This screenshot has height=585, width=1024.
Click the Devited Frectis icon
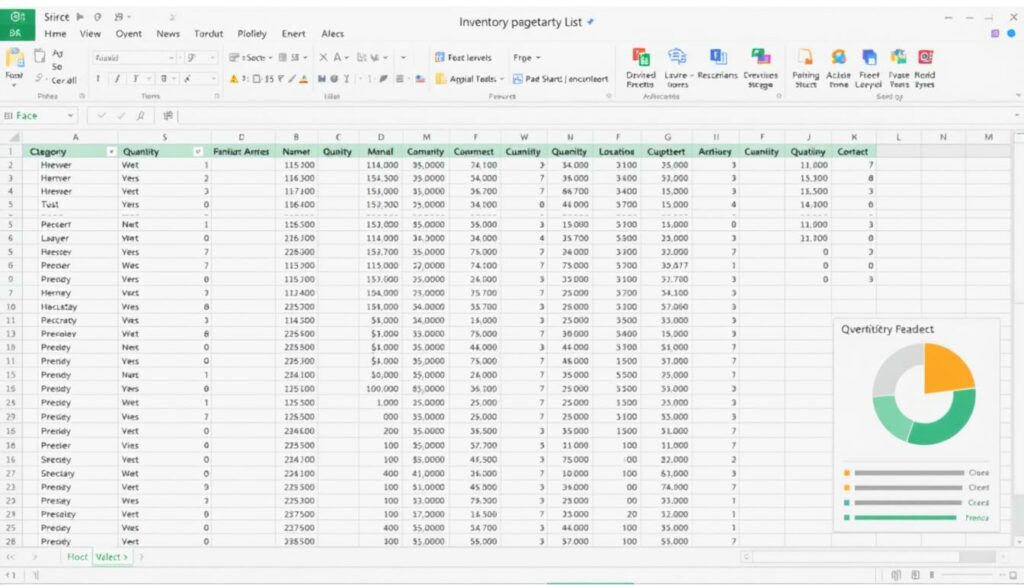coord(641,57)
